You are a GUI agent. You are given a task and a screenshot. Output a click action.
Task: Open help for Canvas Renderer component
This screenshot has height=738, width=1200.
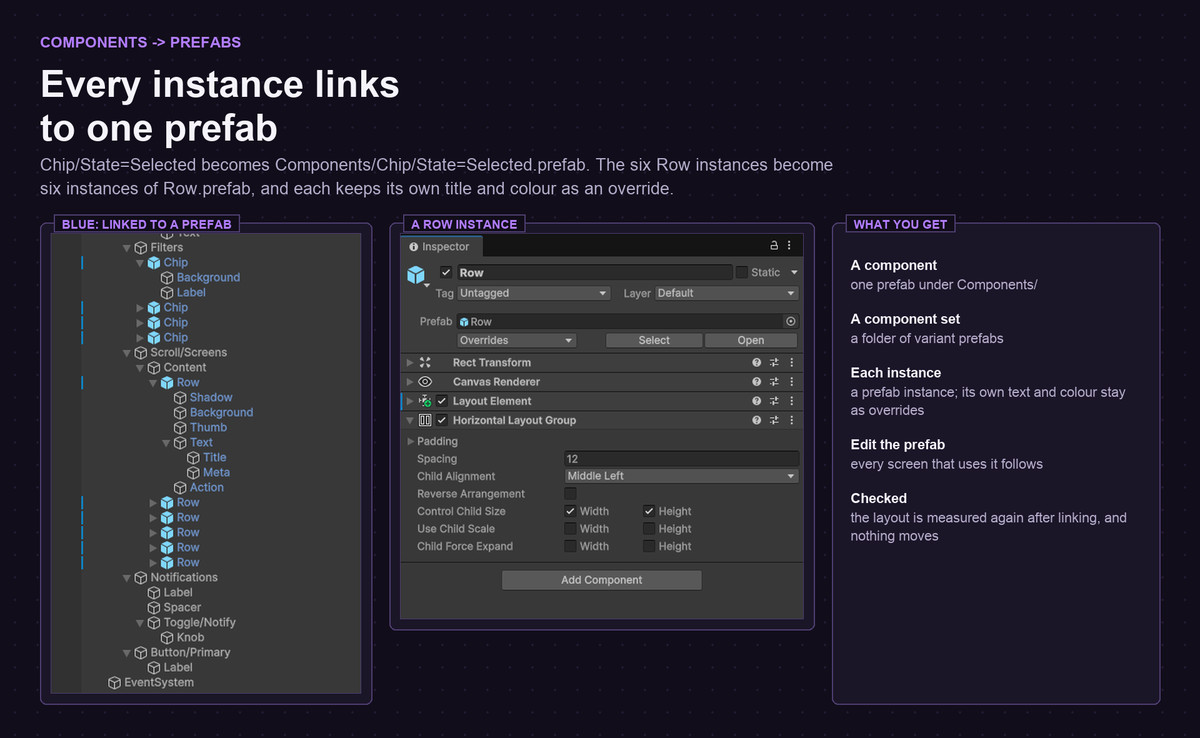(x=757, y=382)
